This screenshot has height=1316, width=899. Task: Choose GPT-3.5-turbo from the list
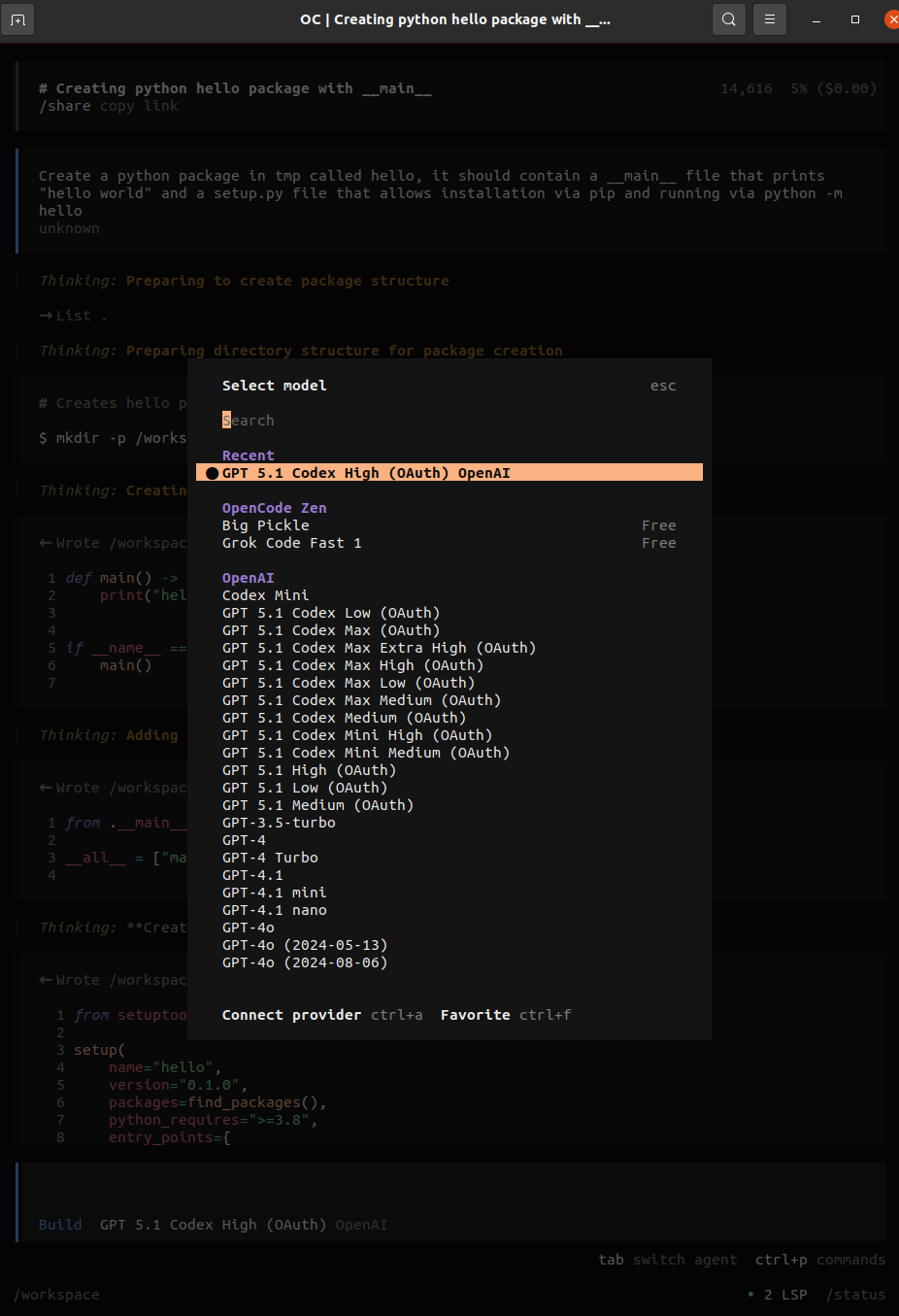coord(279,823)
